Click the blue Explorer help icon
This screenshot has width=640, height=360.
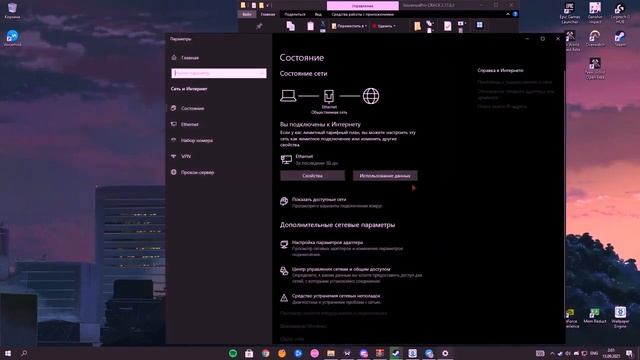coord(515,14)
